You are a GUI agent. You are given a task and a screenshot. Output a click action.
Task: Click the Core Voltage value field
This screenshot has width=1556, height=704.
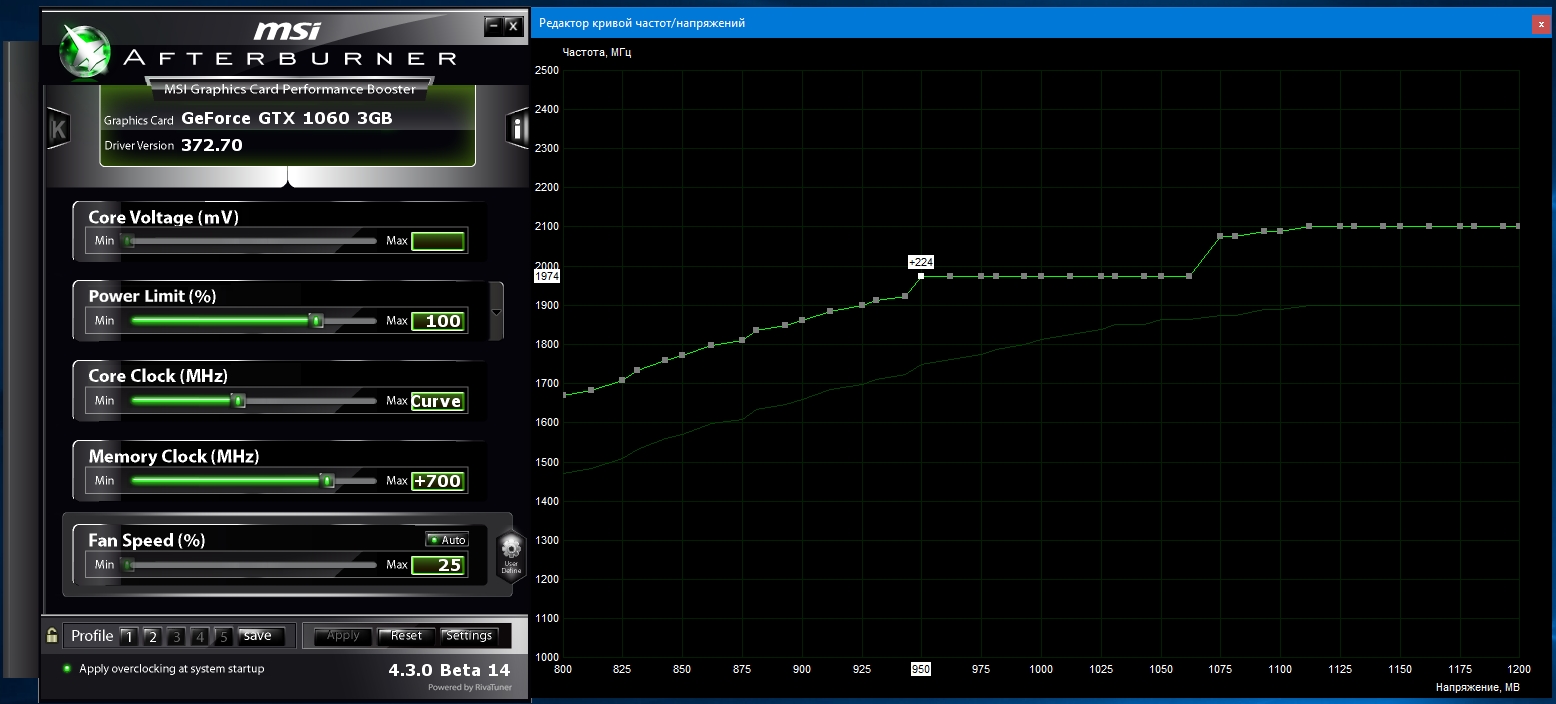point(438,241)
